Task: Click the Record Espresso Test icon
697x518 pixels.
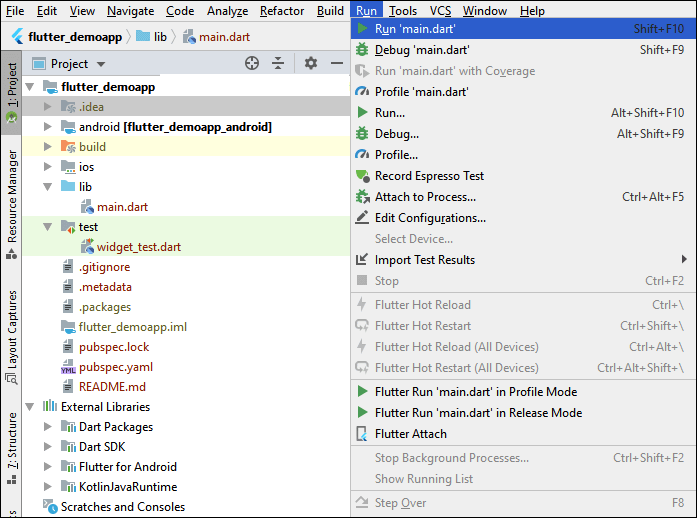Action: [363, 176]
